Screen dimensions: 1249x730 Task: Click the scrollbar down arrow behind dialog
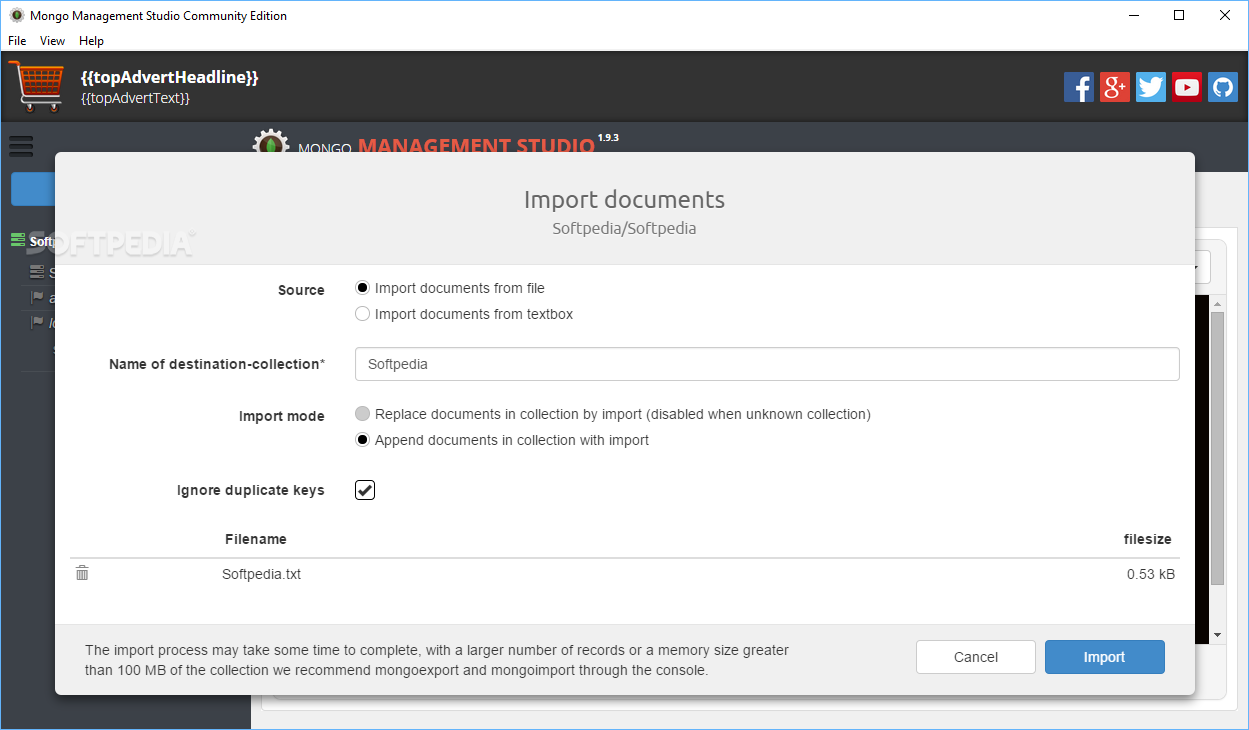(x=1217, y=634)
